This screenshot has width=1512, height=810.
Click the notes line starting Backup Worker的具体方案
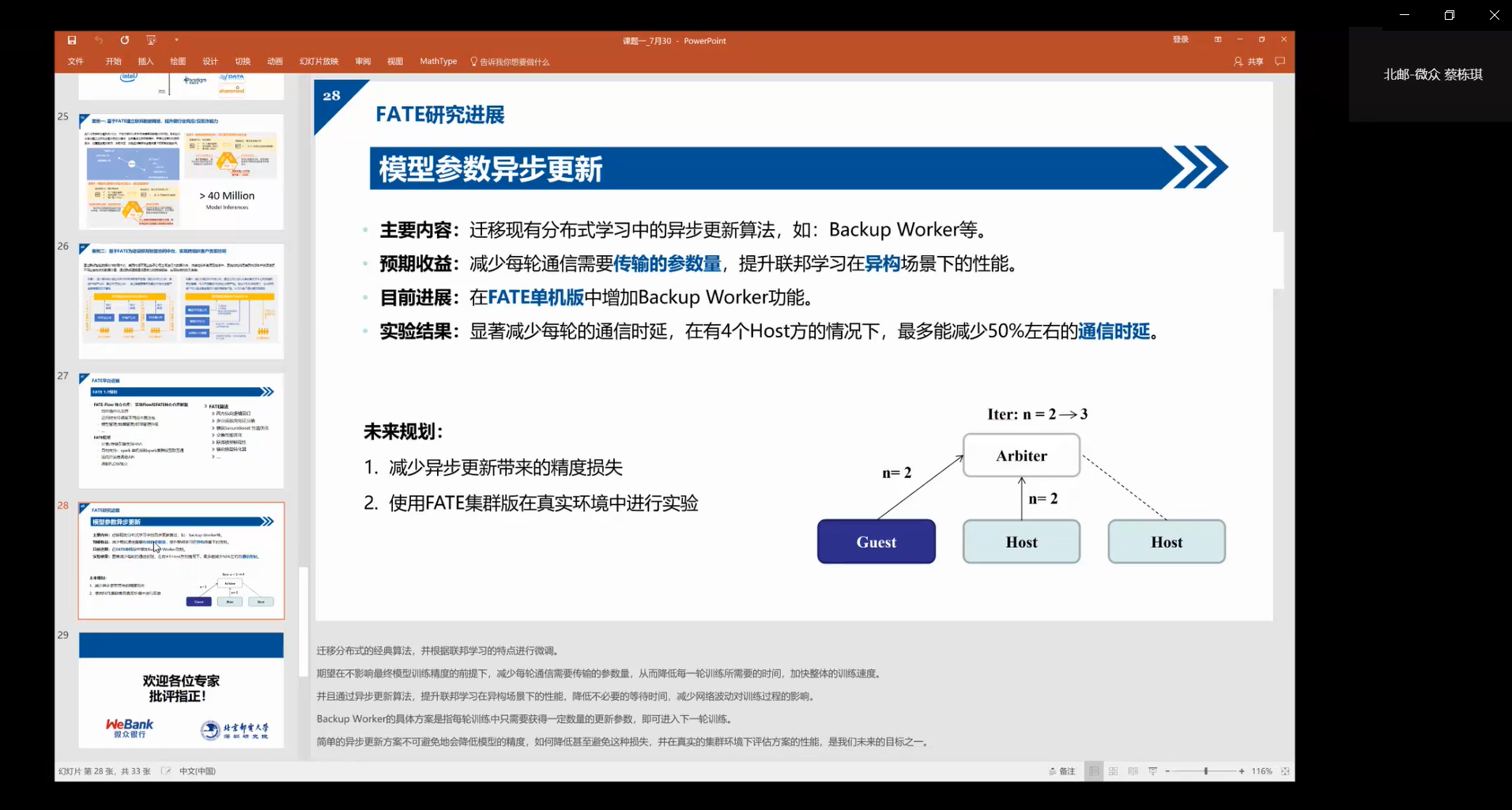[526, 719]
